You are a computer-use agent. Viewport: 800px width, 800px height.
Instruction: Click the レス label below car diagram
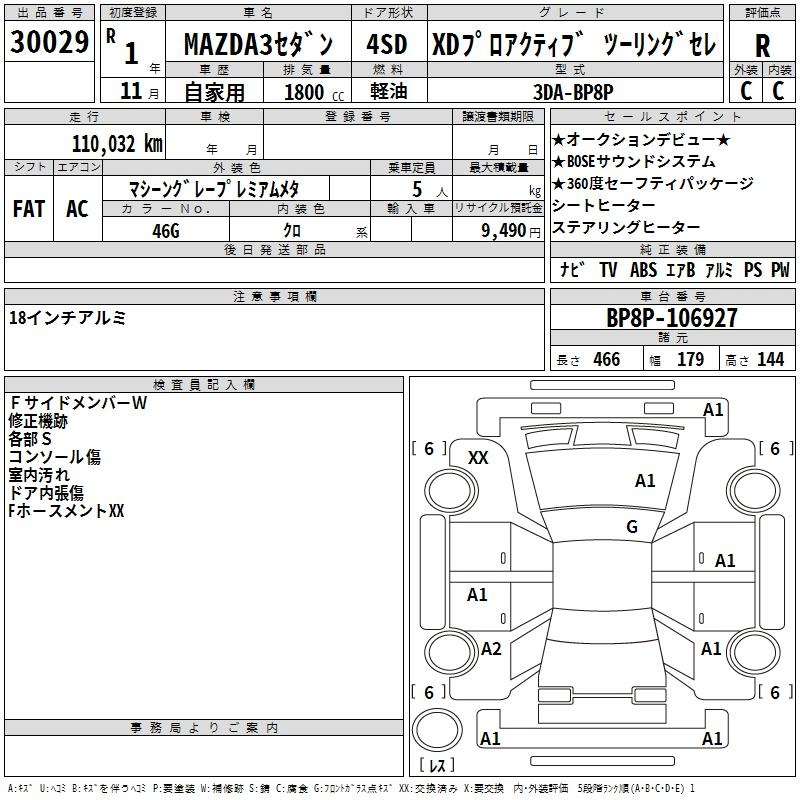[437, 766]
